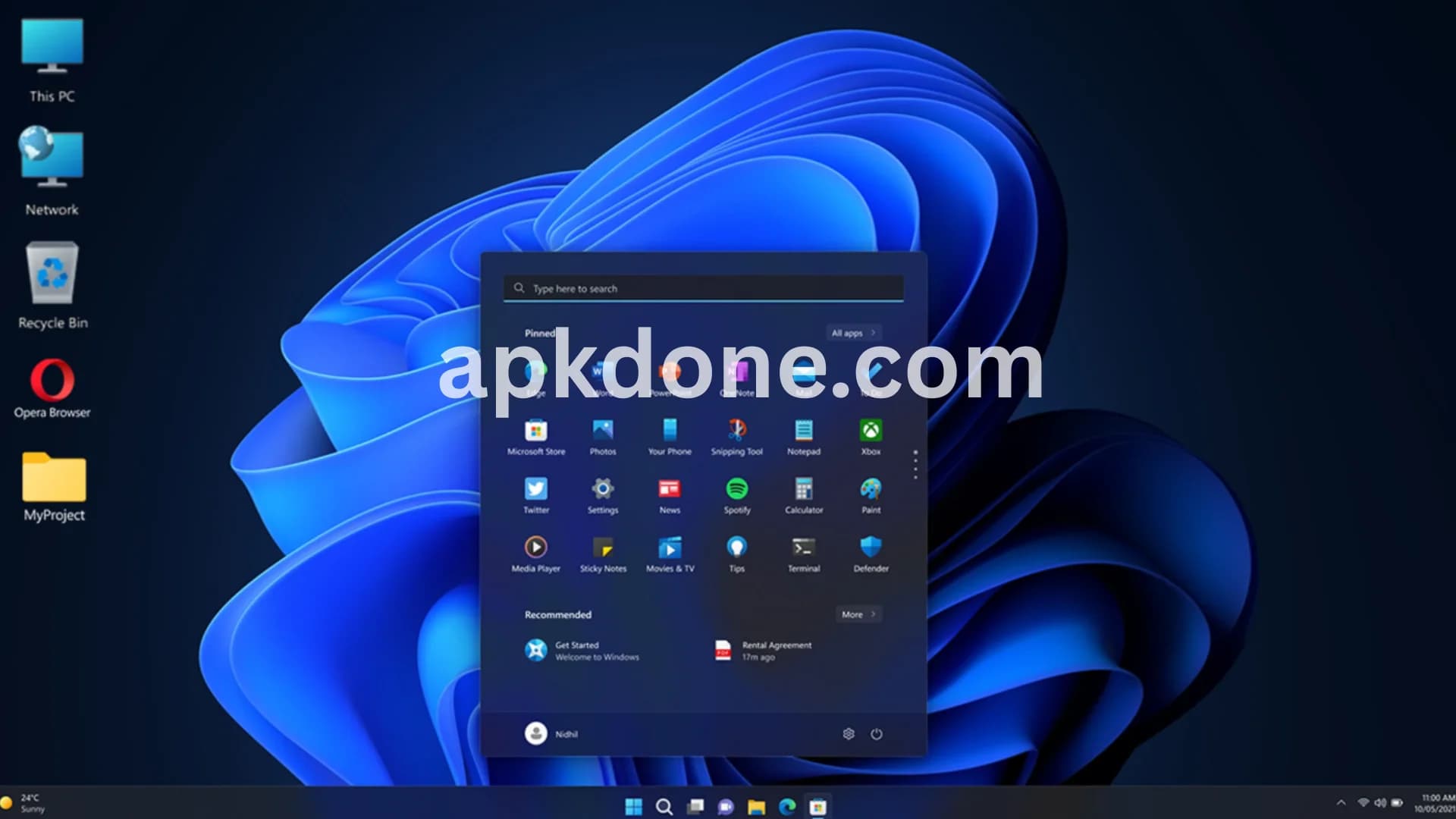Open the pinned Settings app
The image size is (1456, 819).
(603, 496)
